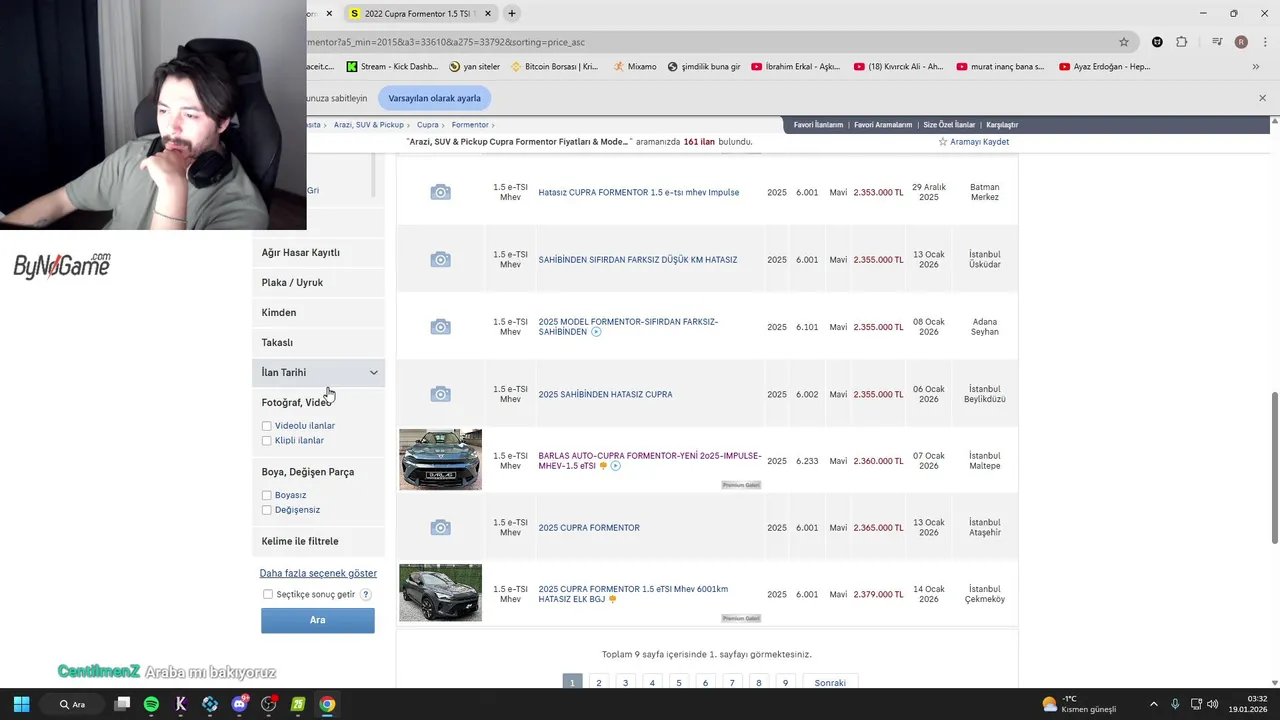Show hidden system tray icons
This screenshot has width=1280, height=720.
[1153, 704]
